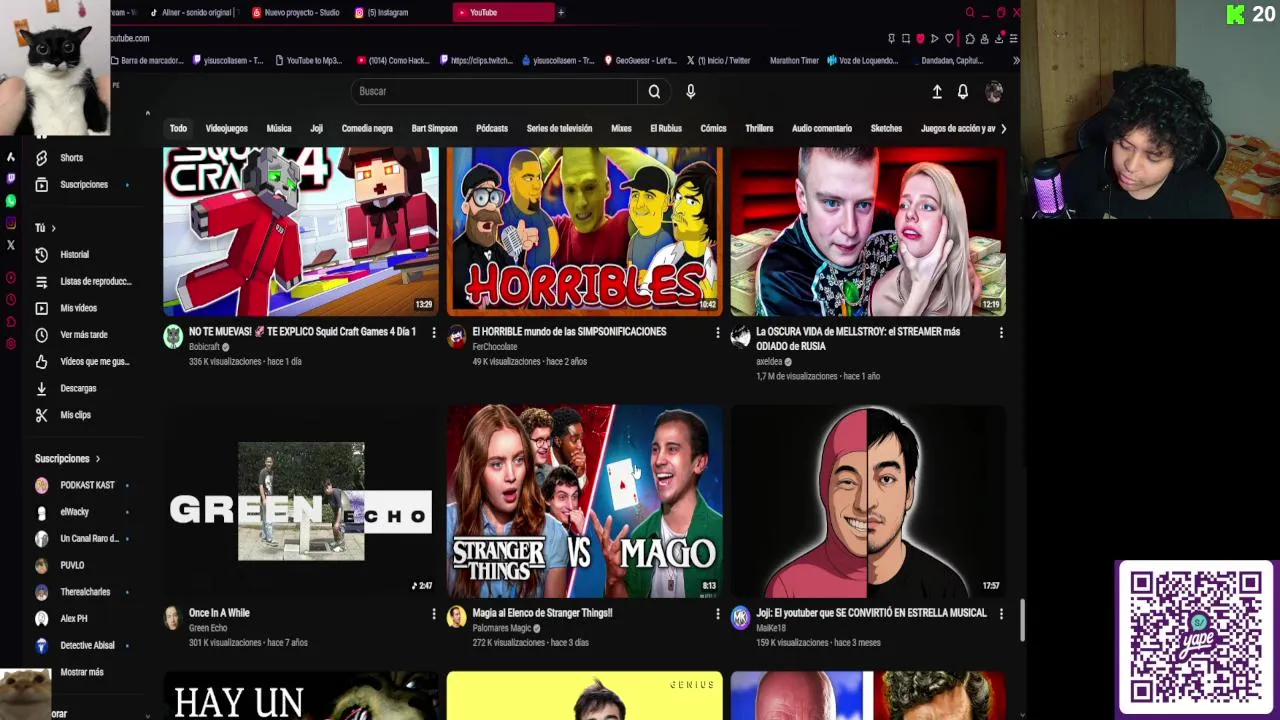Open a new browser tab
Screen dimensions: 1280x720
tap(561, 13)
